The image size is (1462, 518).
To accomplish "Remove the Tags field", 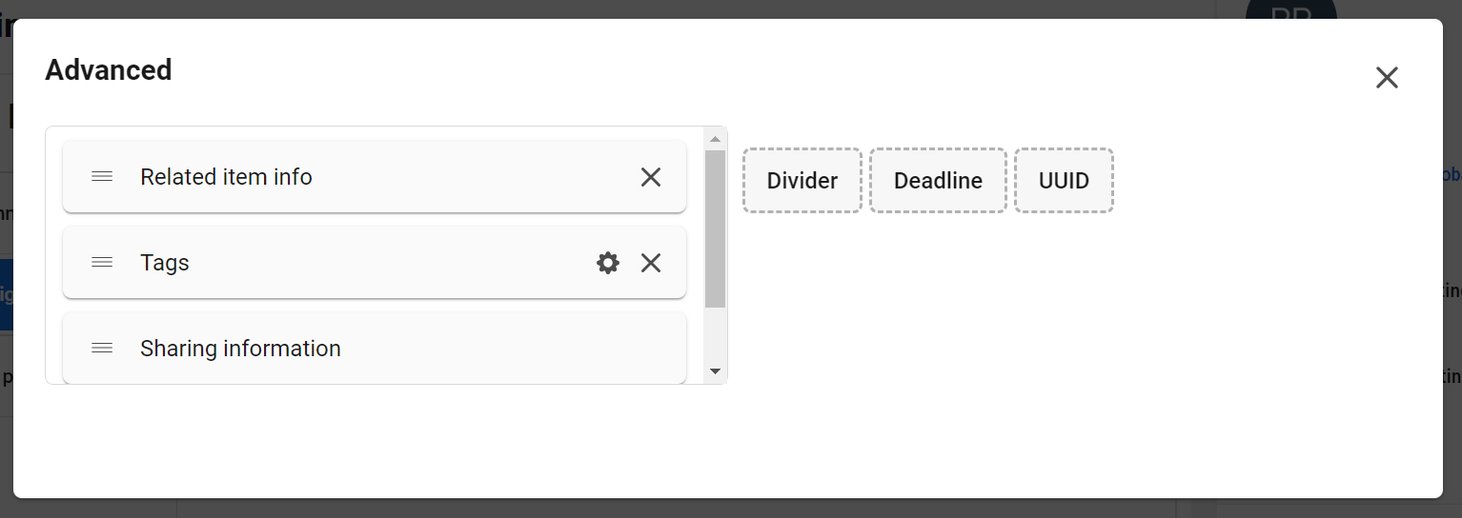I will (x=651, y=263).
